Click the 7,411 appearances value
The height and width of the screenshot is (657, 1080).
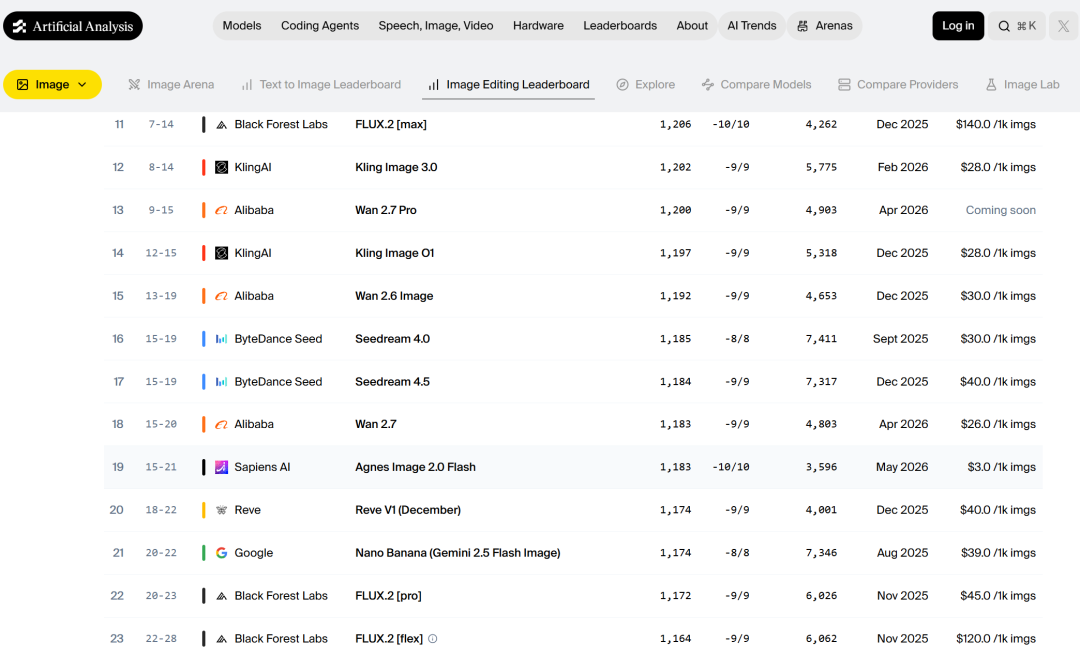[x=821, y=339]
